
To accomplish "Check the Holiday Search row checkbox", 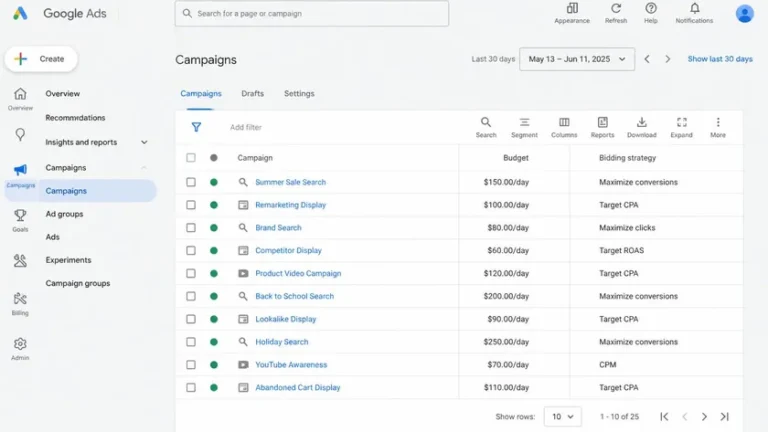I will (191, 342).
